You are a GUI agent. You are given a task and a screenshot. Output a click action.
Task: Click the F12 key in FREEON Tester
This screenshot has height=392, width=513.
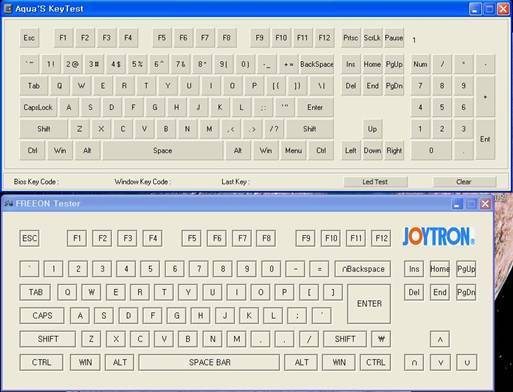(381, 238)
